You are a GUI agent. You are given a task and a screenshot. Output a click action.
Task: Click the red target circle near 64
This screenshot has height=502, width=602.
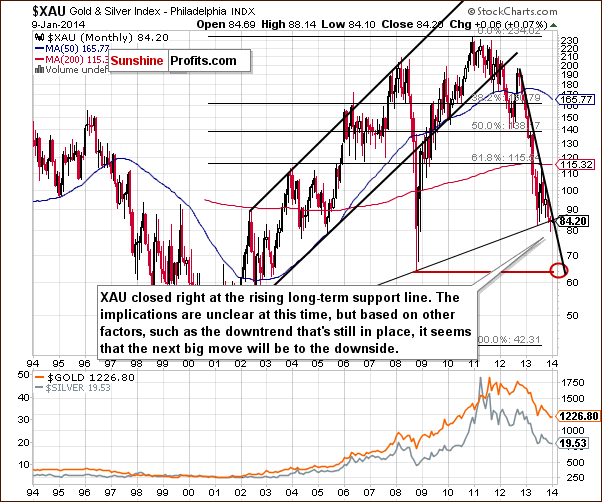pos(558,271)
